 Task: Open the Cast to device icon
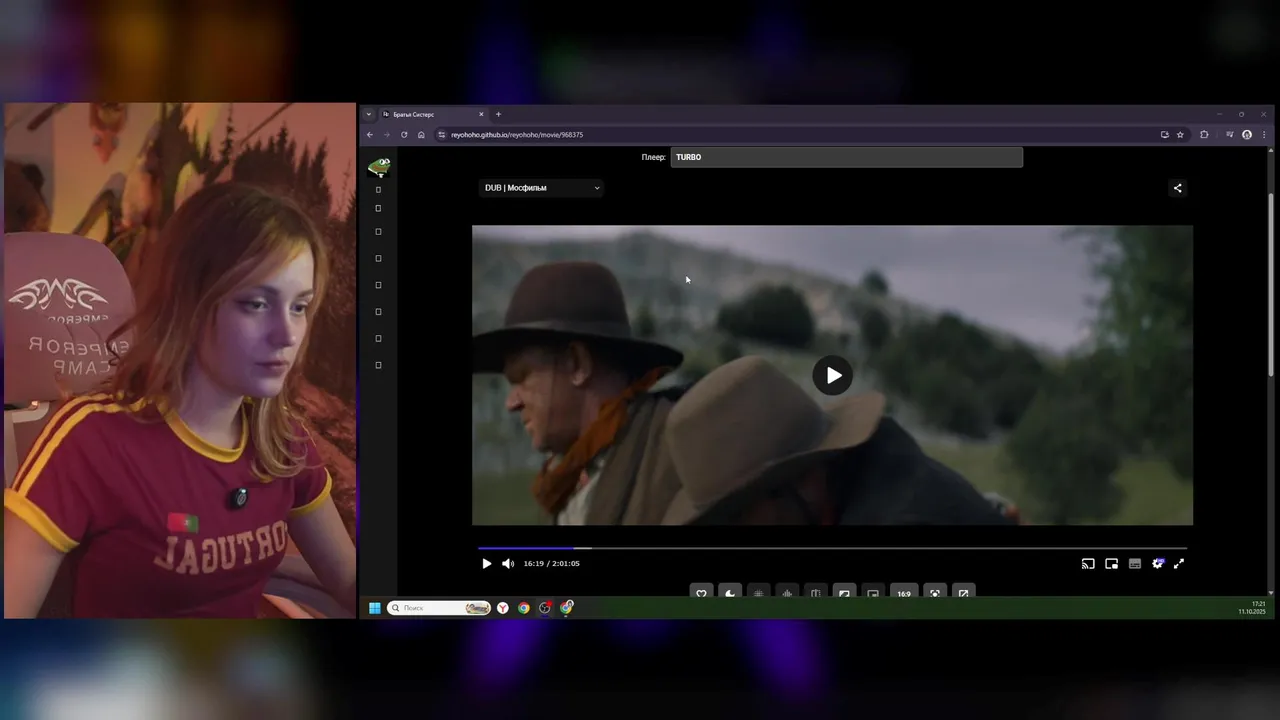click(x=1088, y=564)
